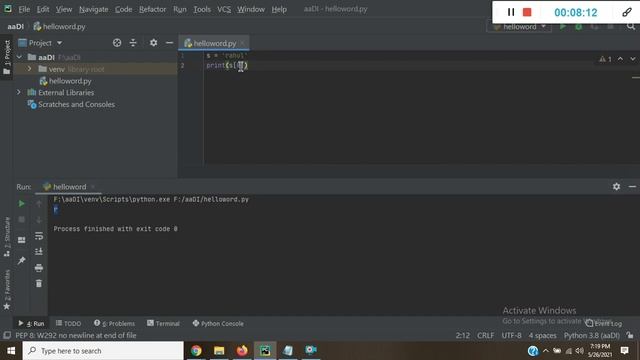Hide the Run tool window

632,187
